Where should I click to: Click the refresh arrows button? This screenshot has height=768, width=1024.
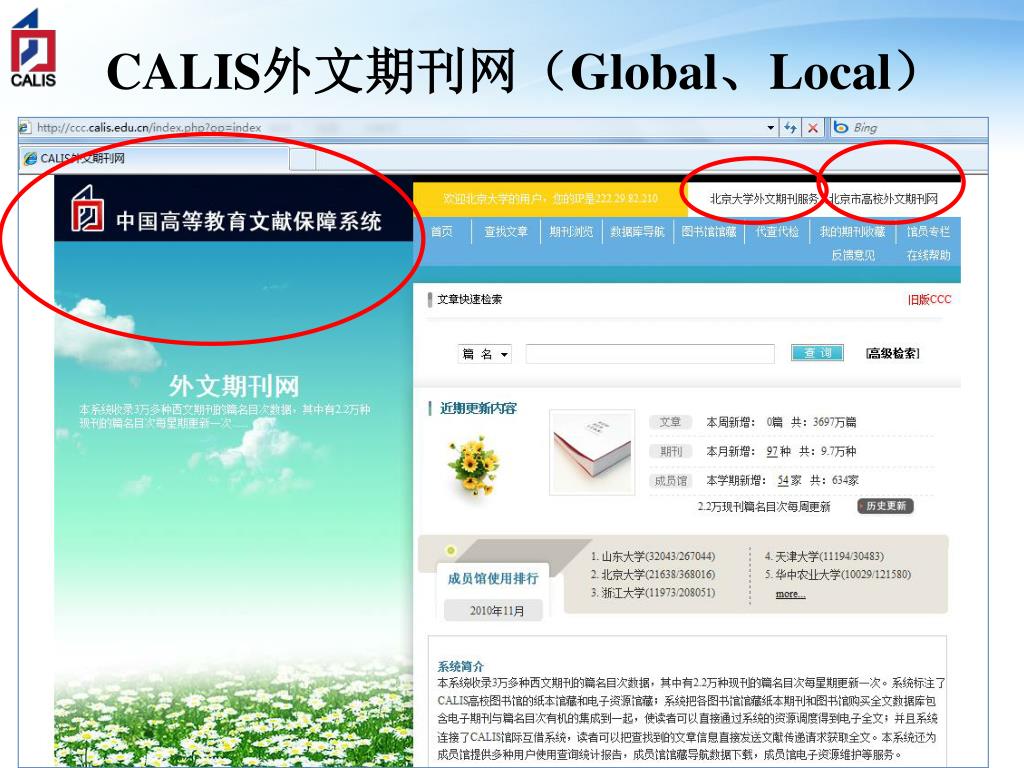pos(790,128)
